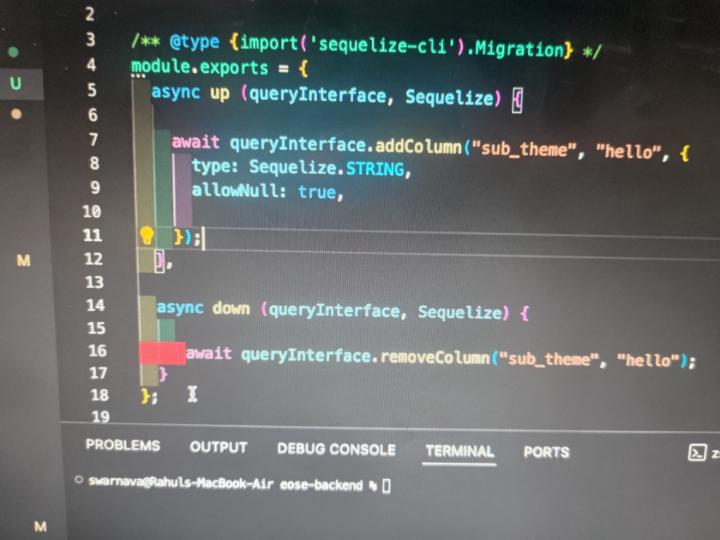Click line number 7 in the gutter
The image size is (720, 540).
coord(93,139)
